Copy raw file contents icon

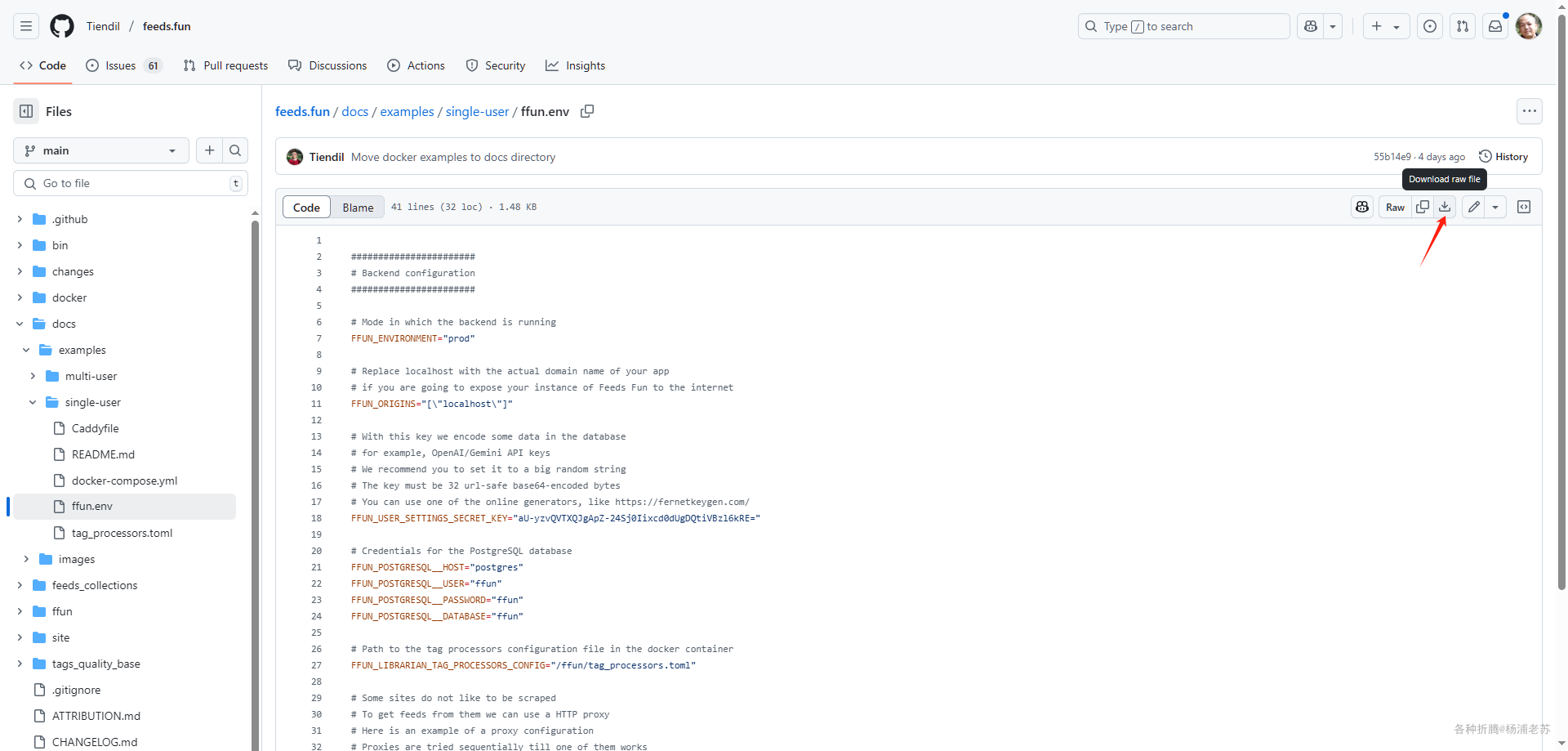tap(1423, 207)
